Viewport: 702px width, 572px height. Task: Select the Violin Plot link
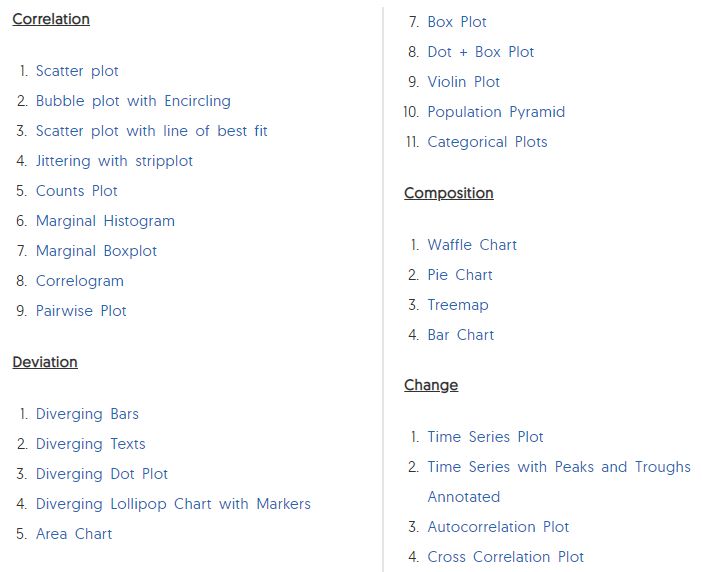coord(463,82)
